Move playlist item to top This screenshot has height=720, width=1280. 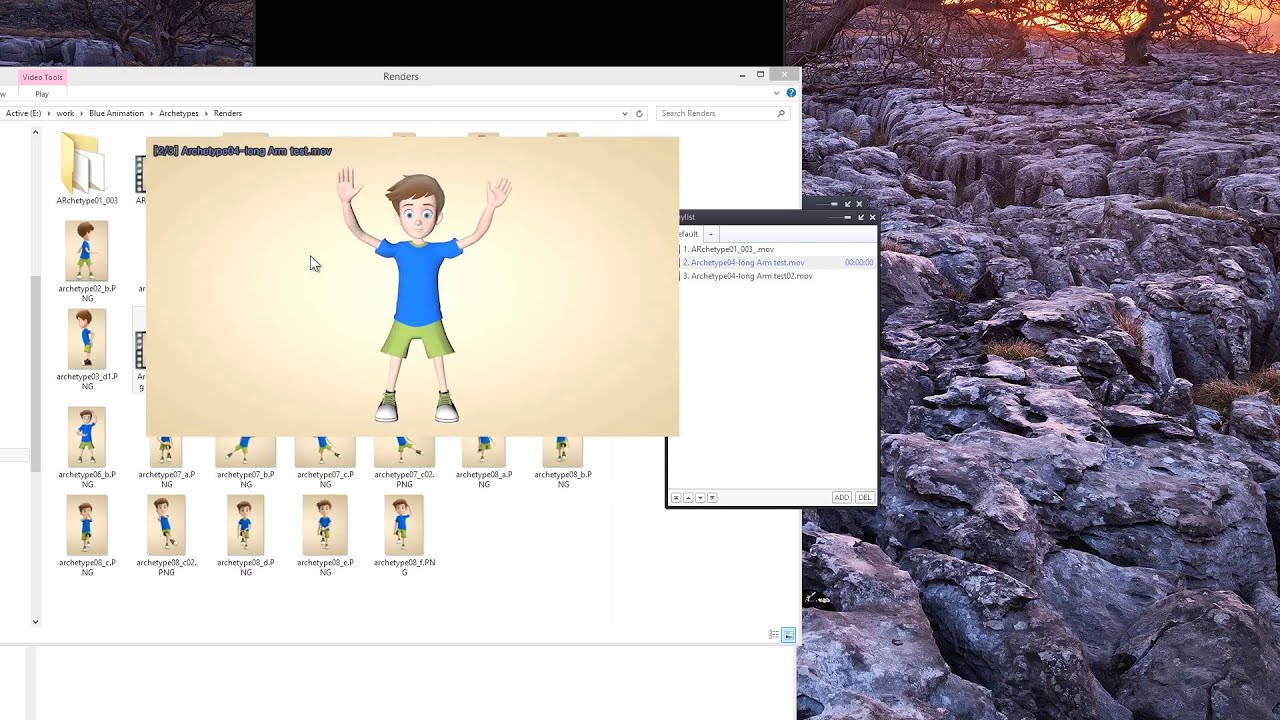(676, 497)
